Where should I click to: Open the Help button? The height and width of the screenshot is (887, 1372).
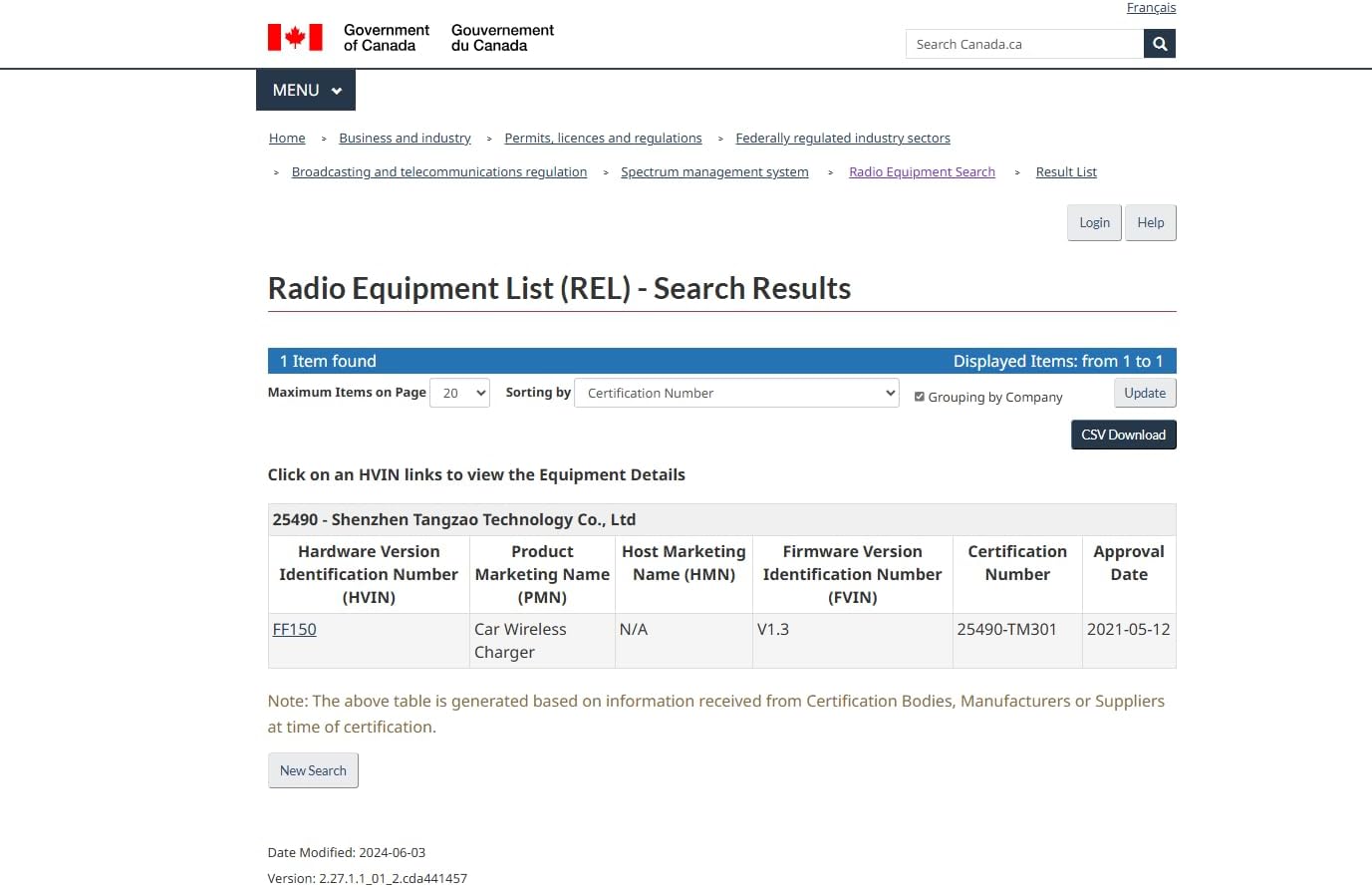coord(1151,222)
